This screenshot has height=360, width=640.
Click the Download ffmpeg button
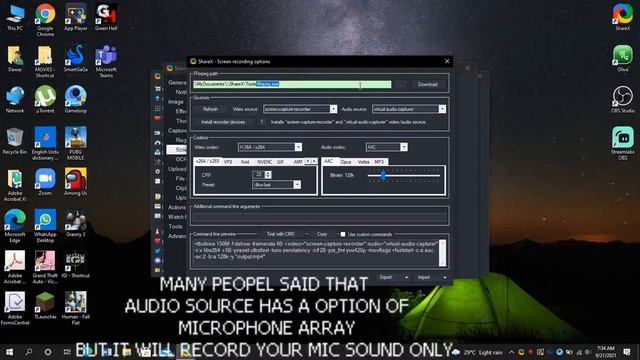point(428,84)
